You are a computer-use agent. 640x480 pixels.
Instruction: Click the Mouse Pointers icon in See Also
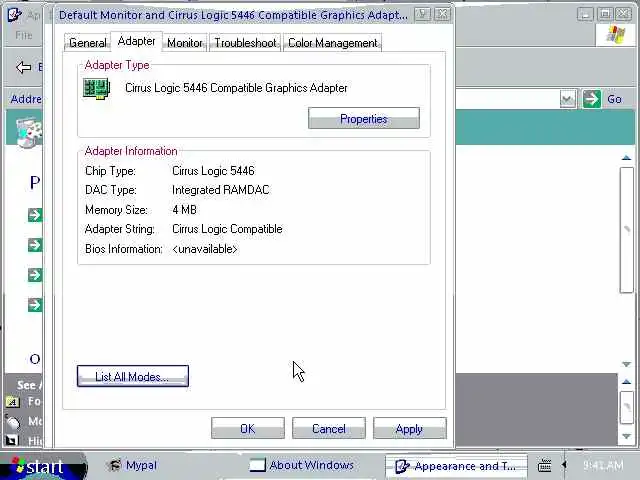[x=13, y=422]
